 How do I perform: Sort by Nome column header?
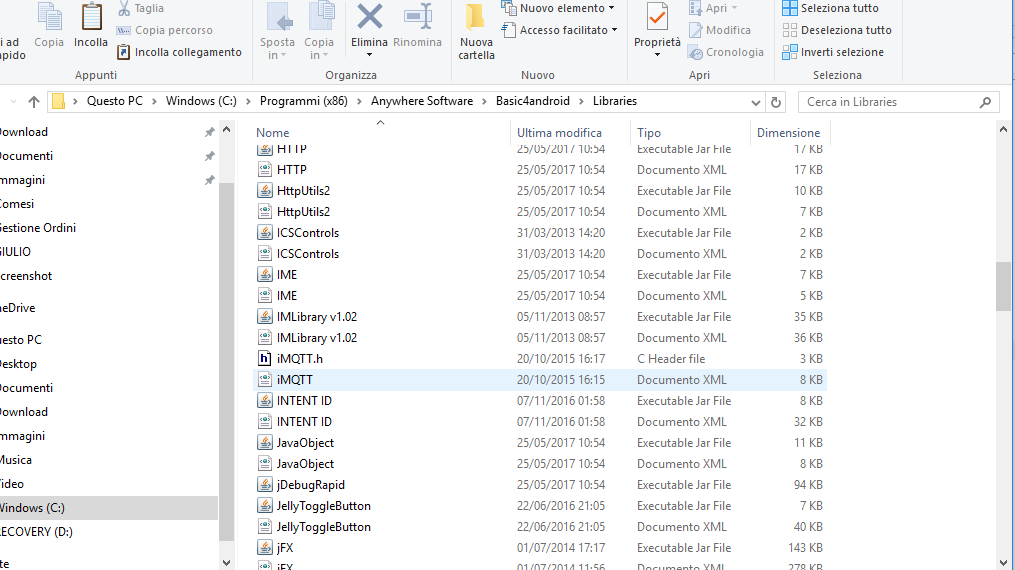pos(273,133)
